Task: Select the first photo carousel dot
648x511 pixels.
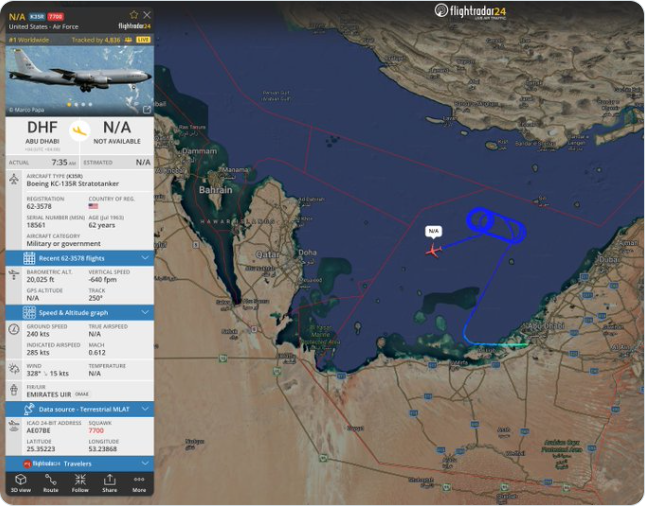Action: click(69, 104)
